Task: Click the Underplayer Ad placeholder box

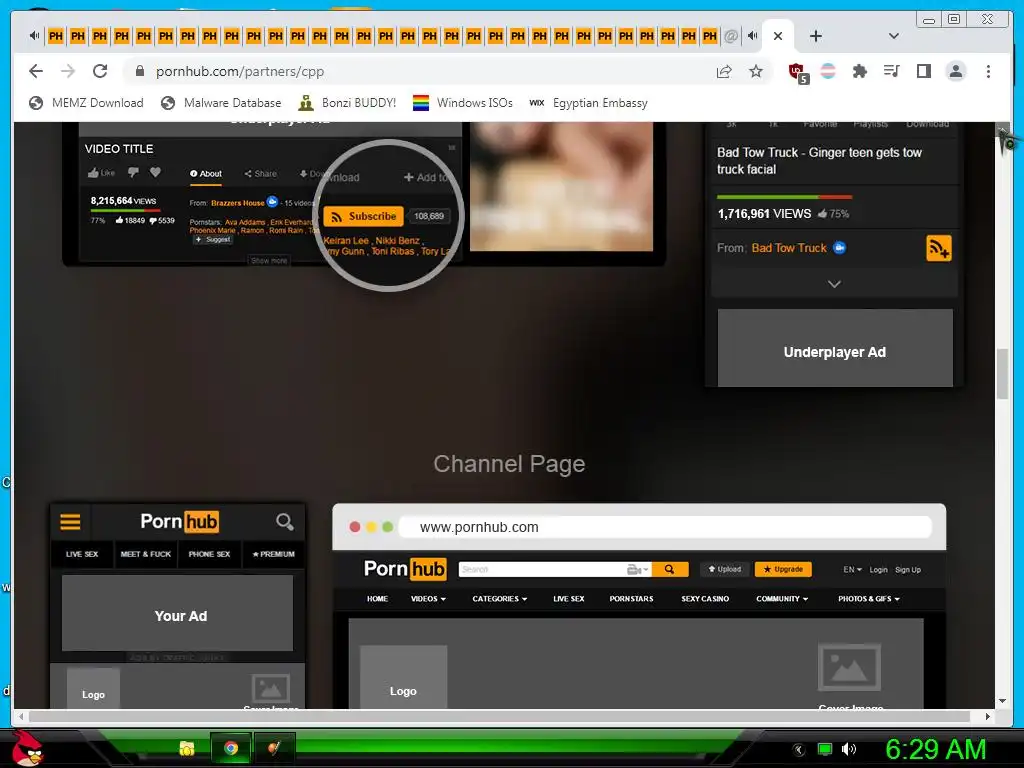Action: (x=835, y=349)
